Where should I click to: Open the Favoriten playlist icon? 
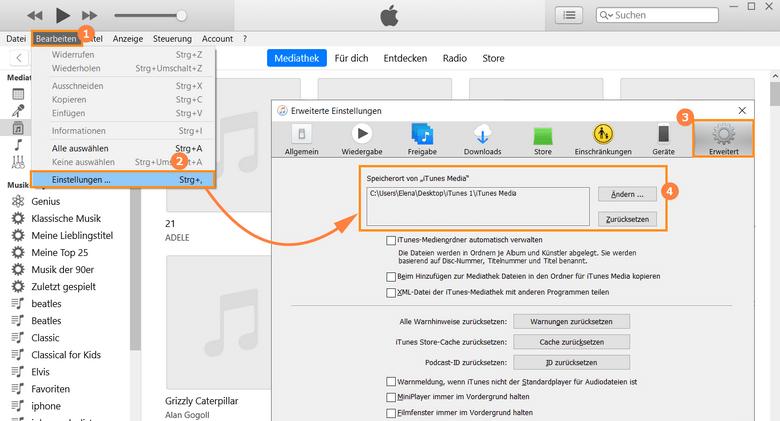click(x=18, y=389)
